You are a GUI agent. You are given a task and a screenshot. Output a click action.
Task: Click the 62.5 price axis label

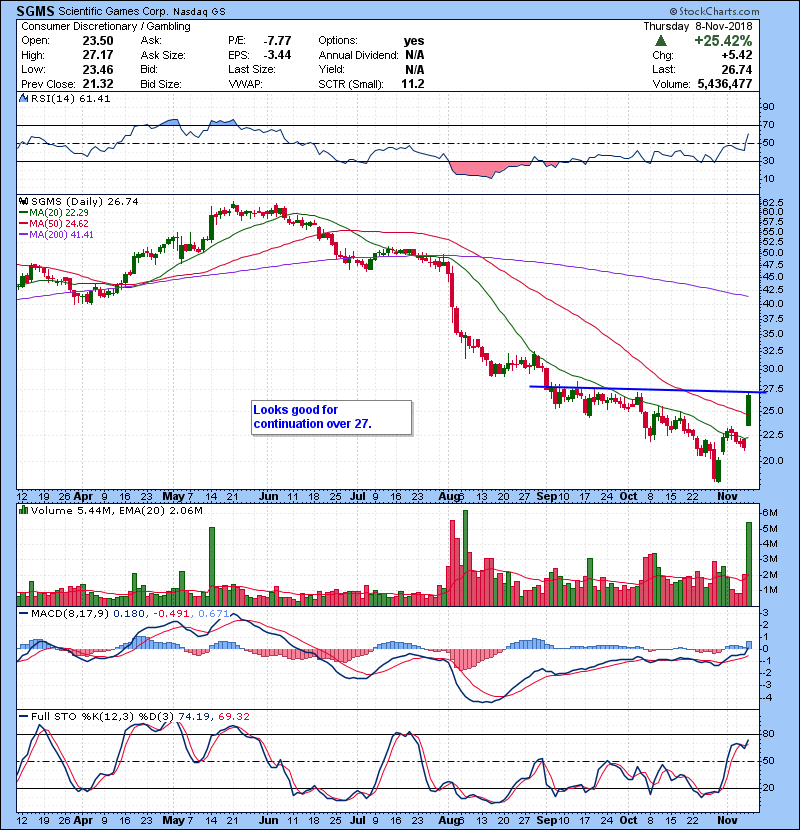pos(772,203)
